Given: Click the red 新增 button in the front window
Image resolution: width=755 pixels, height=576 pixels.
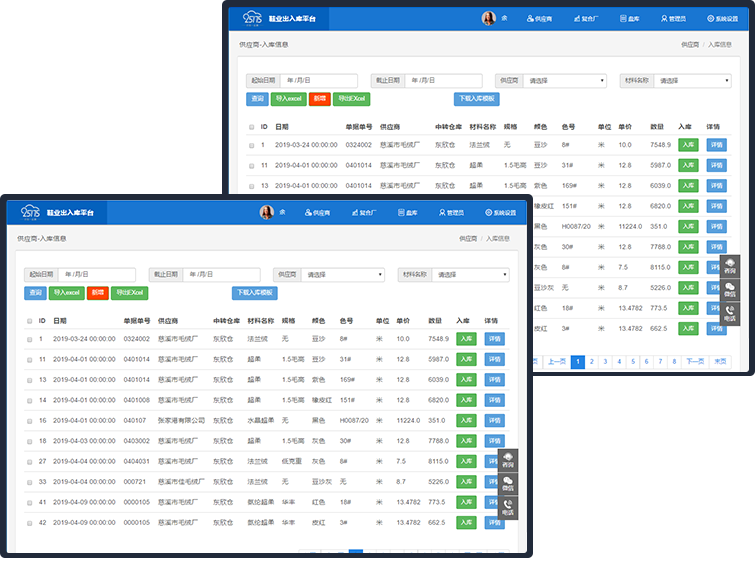Looking at the screenshot, I should point(97,292).
